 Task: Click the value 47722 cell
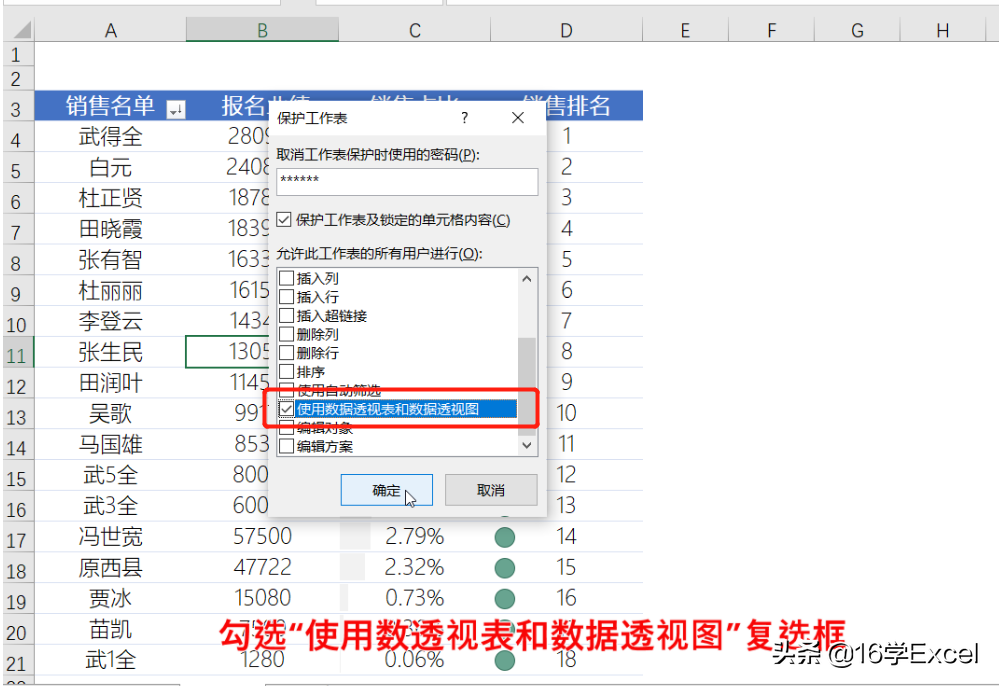click(262, 567)
